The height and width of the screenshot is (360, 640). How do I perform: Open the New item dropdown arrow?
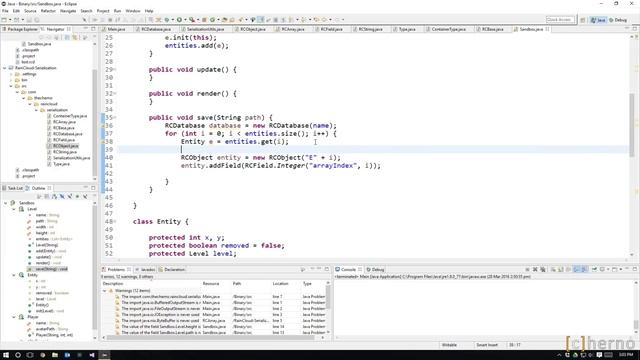pyautogui.click(x=10, y=20)
